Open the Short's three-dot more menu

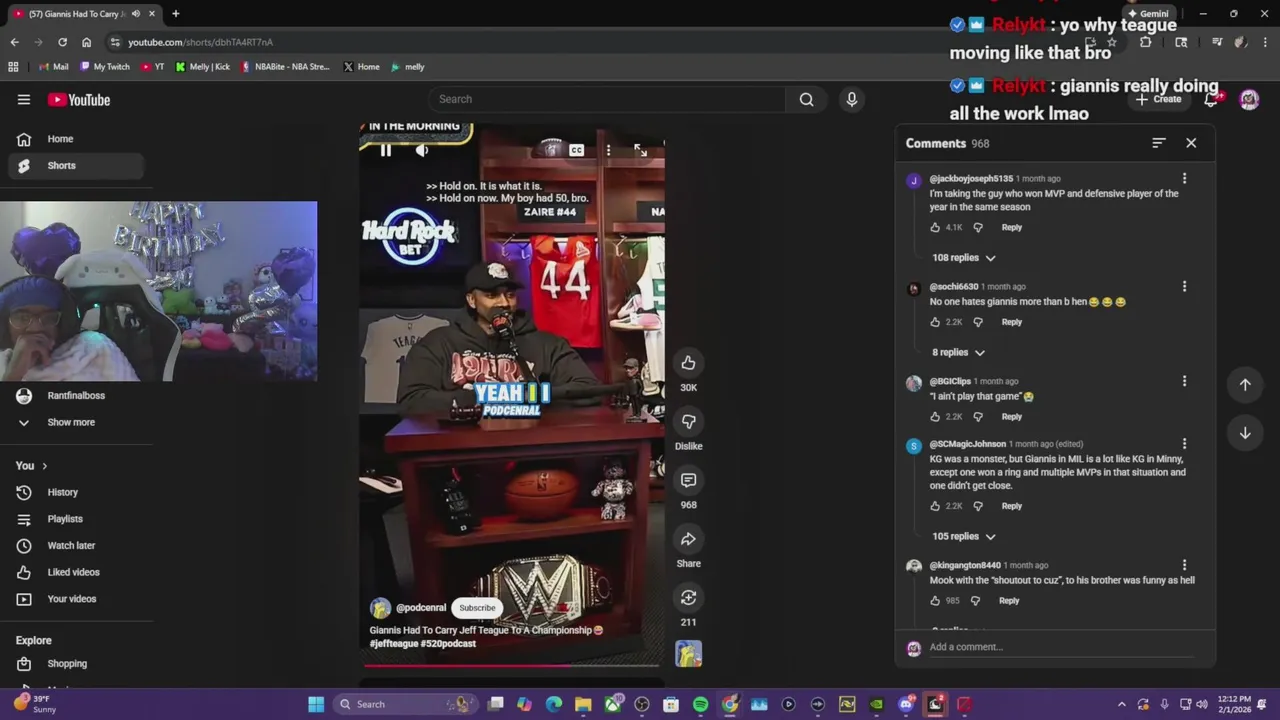pos(608,150)
